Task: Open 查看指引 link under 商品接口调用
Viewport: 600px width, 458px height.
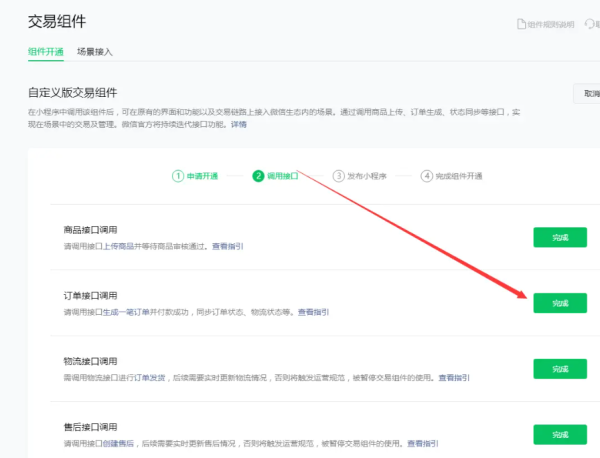Action: pyautogui.click(x=227, y=247)
